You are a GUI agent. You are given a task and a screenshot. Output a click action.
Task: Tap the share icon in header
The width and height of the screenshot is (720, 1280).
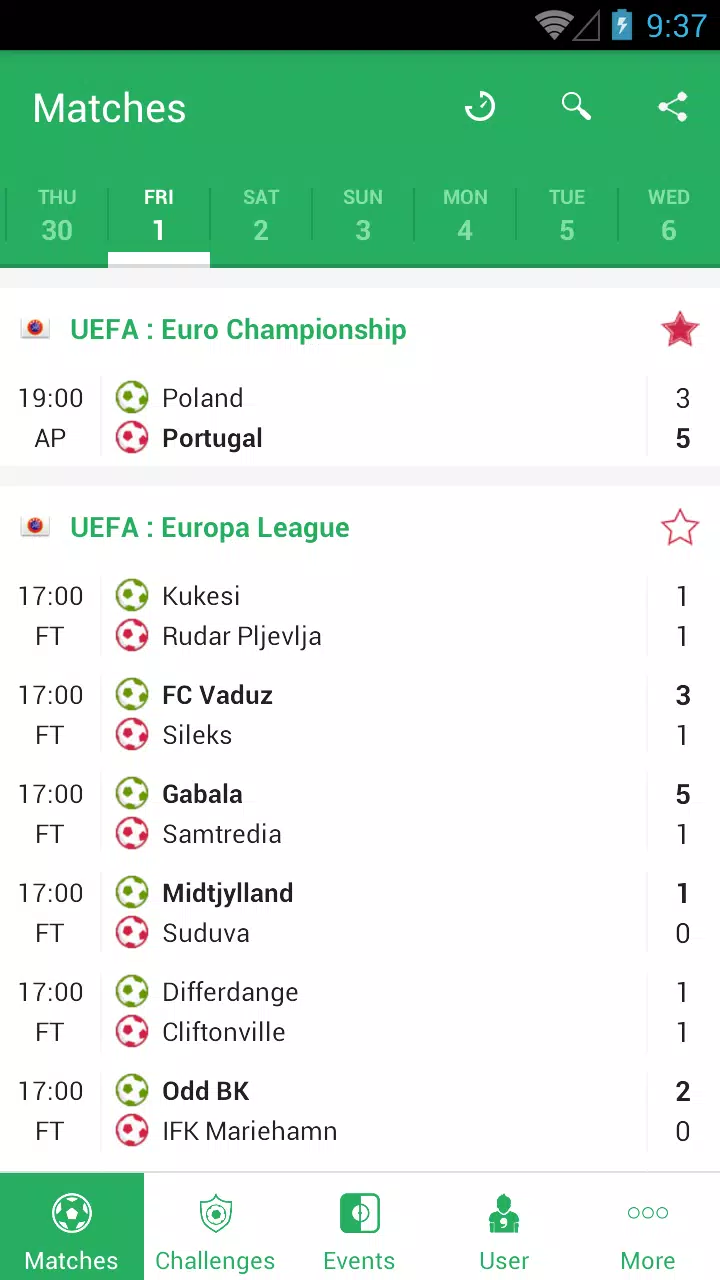673,107
